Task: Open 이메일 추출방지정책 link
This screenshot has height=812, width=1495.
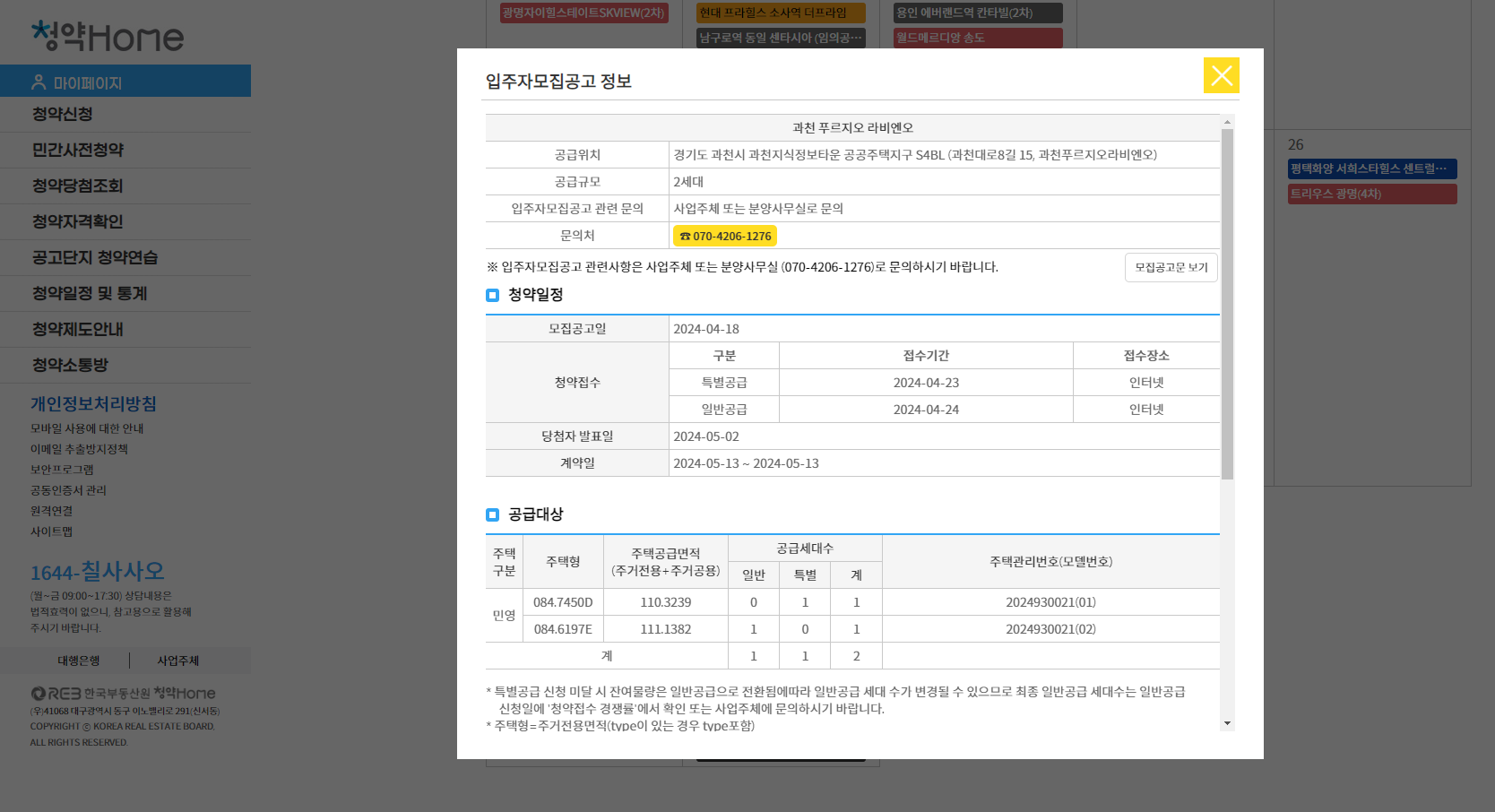Action: coord(79,449)
